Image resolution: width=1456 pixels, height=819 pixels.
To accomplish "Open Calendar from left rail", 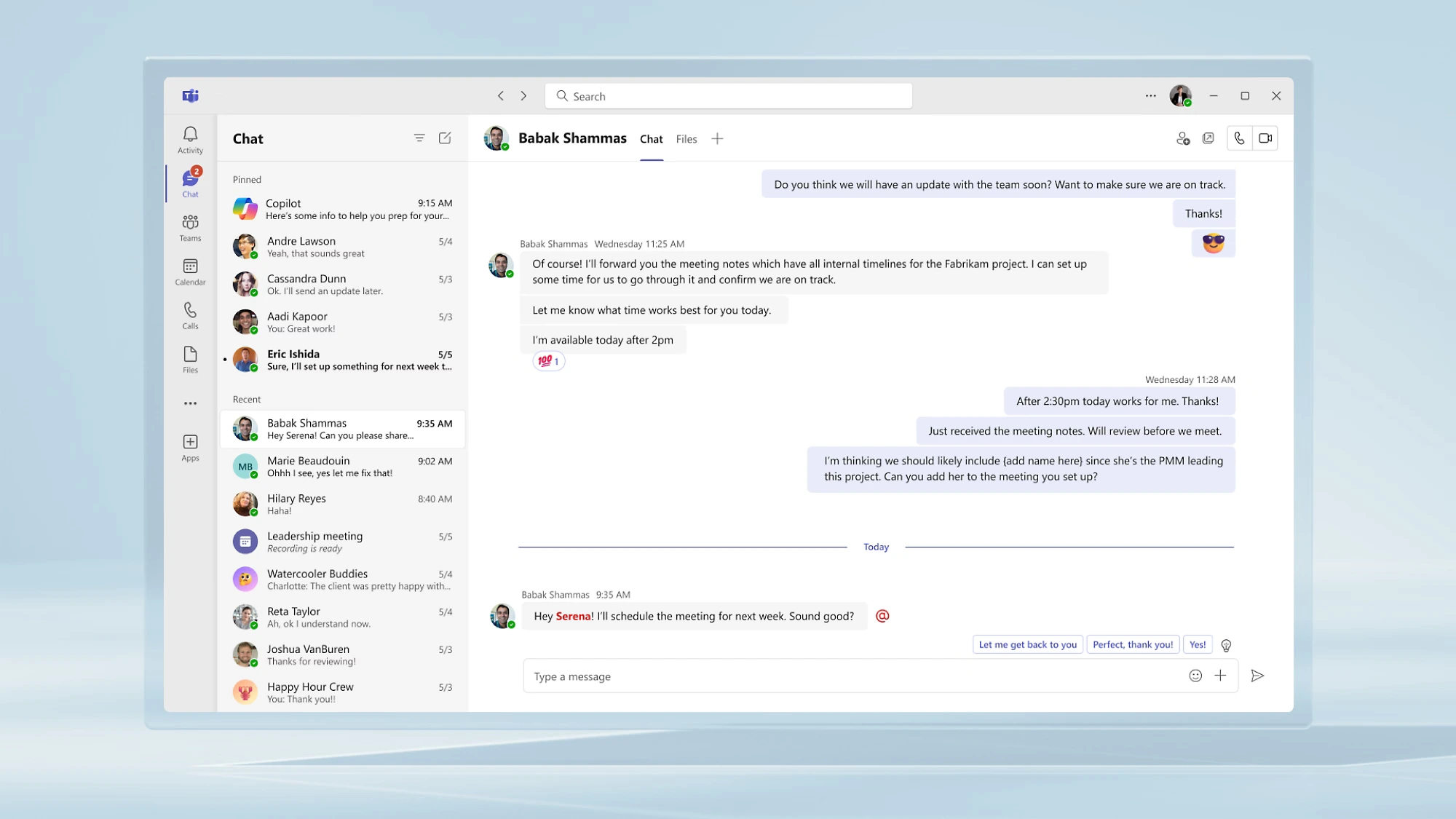I will [190, 272].
